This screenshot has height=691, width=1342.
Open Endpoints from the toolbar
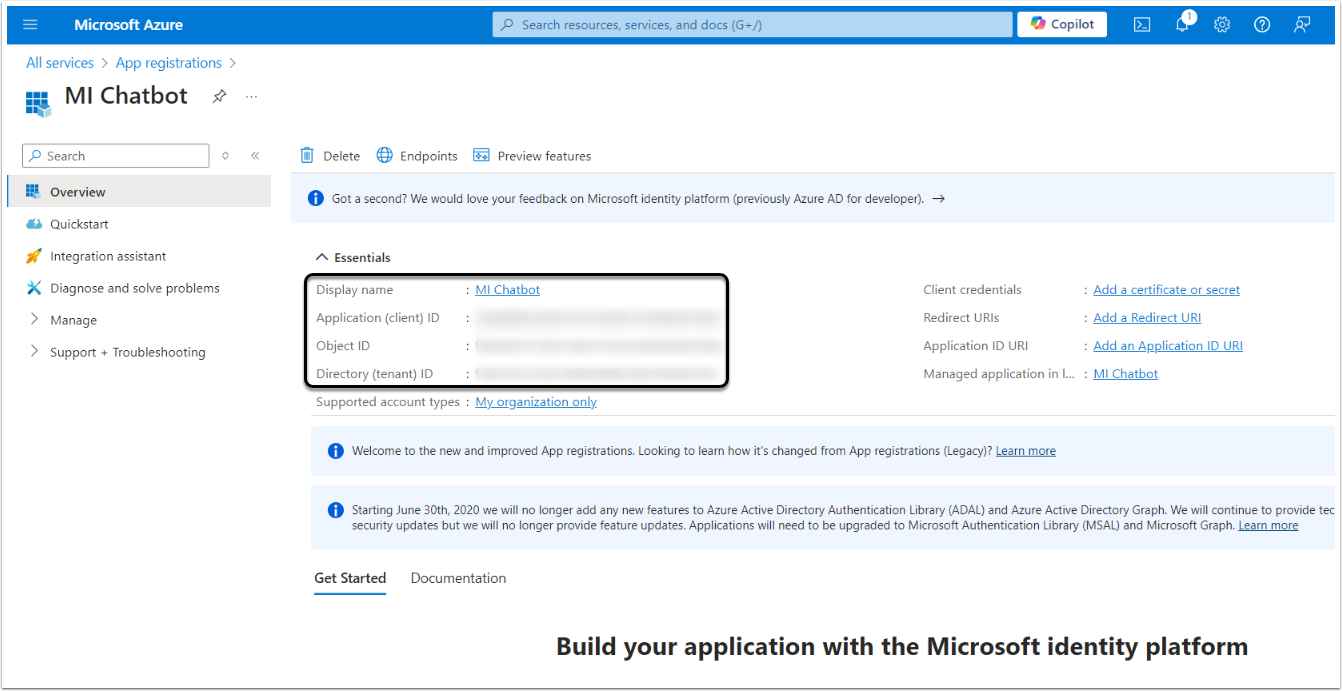click(x=417, y=156)
